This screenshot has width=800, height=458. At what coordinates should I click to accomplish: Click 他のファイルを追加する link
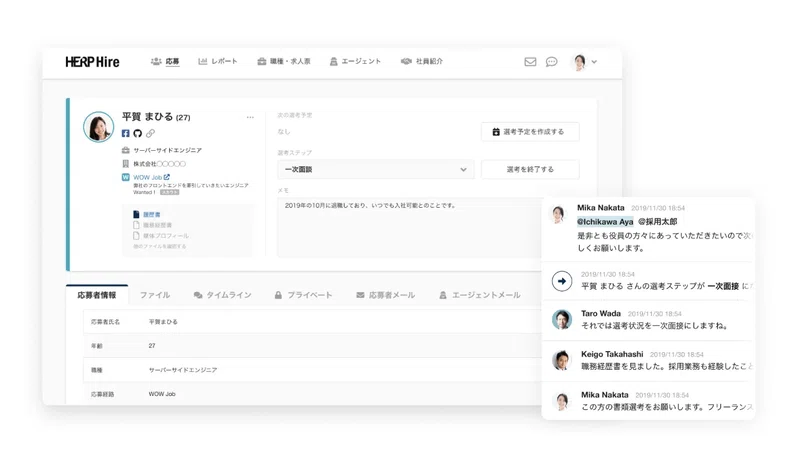(x=160, y=246)
